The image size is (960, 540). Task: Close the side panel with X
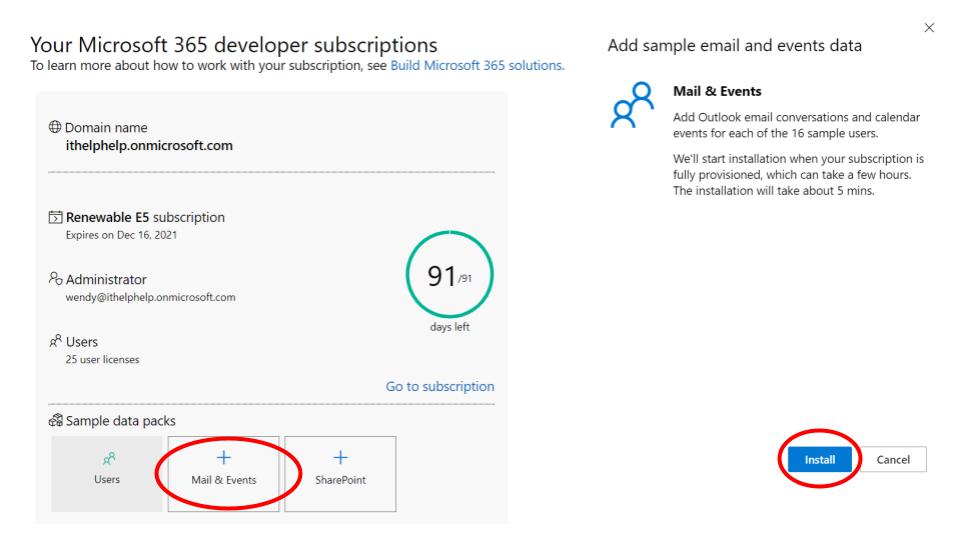[x=929, y=28]
